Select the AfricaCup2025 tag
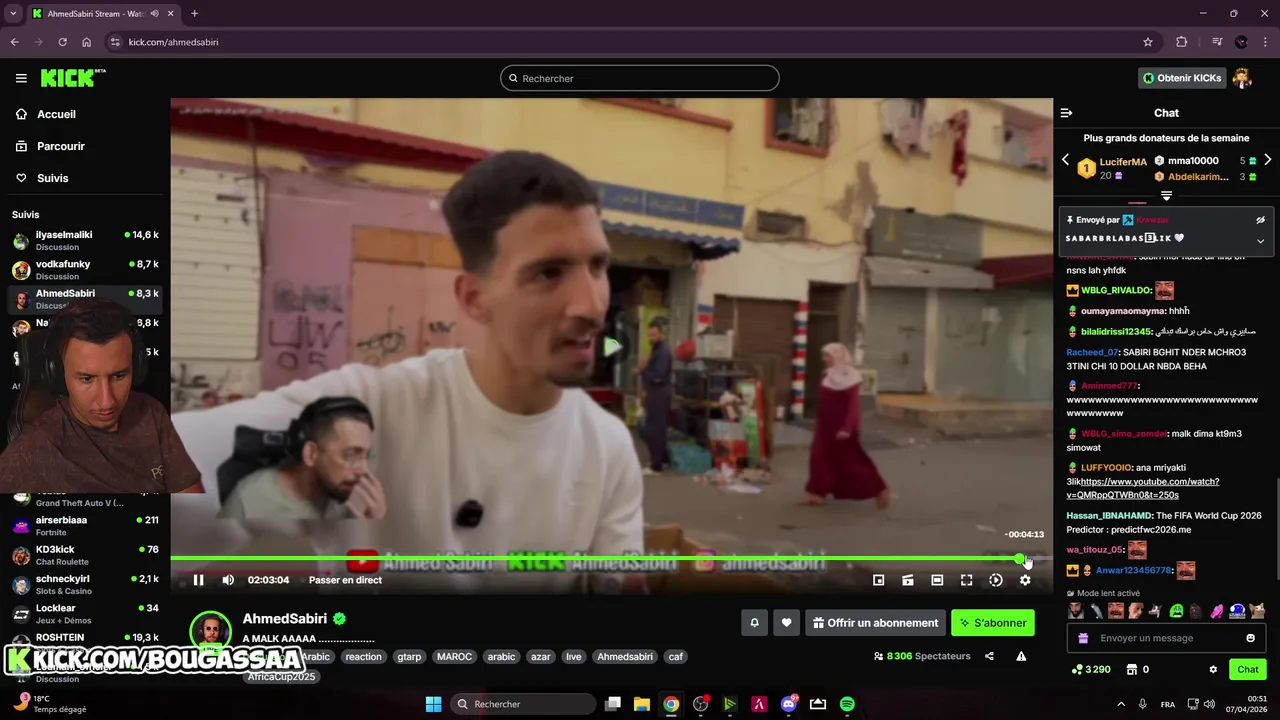 tap(282, 677)
